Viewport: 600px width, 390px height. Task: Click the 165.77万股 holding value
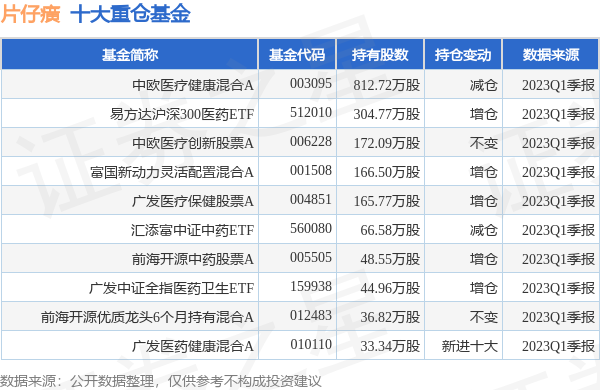coord(386,201)
